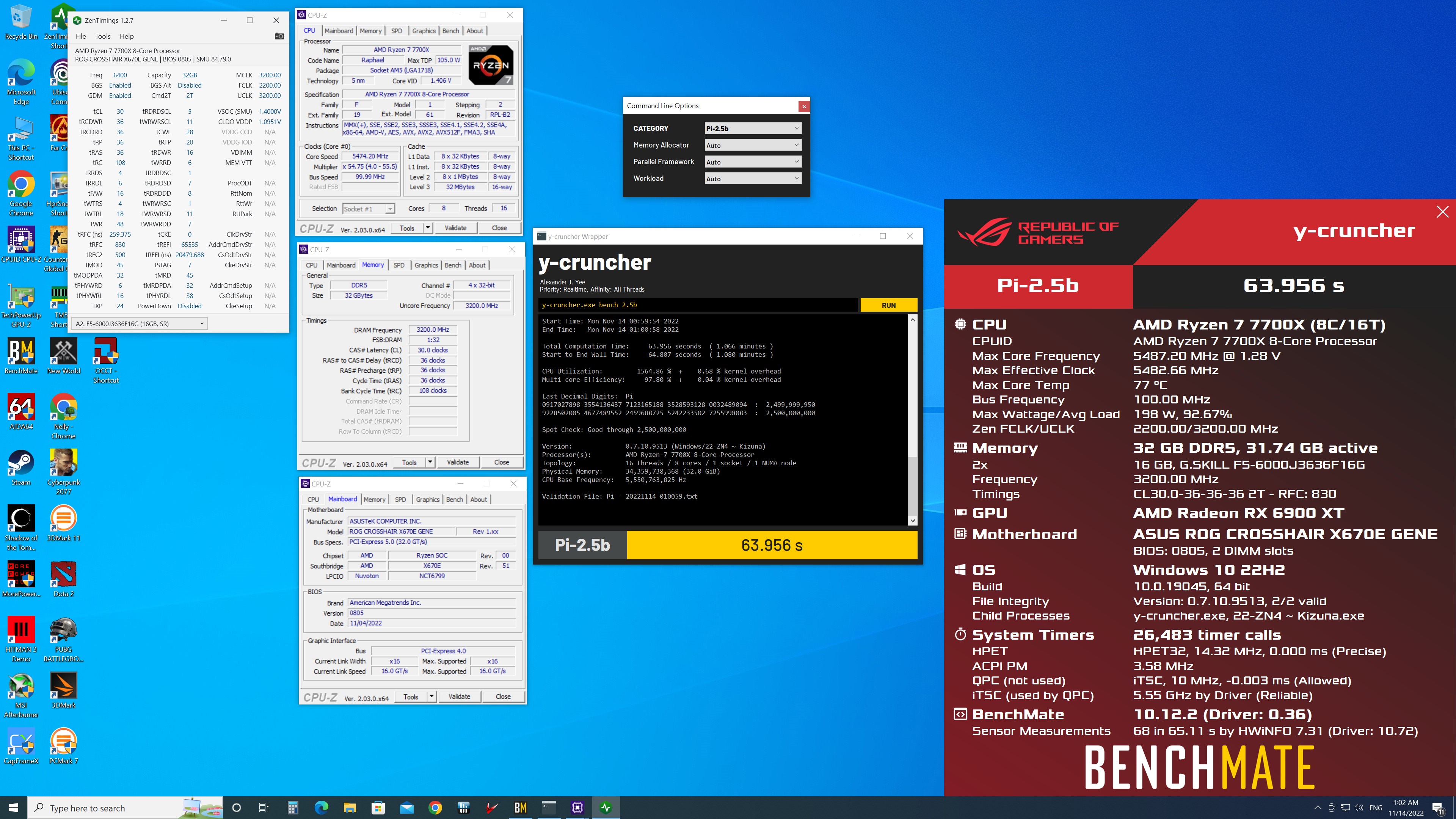
Task: Close the BenchMate y-cruncher result panel
Action: point(1442,212)
